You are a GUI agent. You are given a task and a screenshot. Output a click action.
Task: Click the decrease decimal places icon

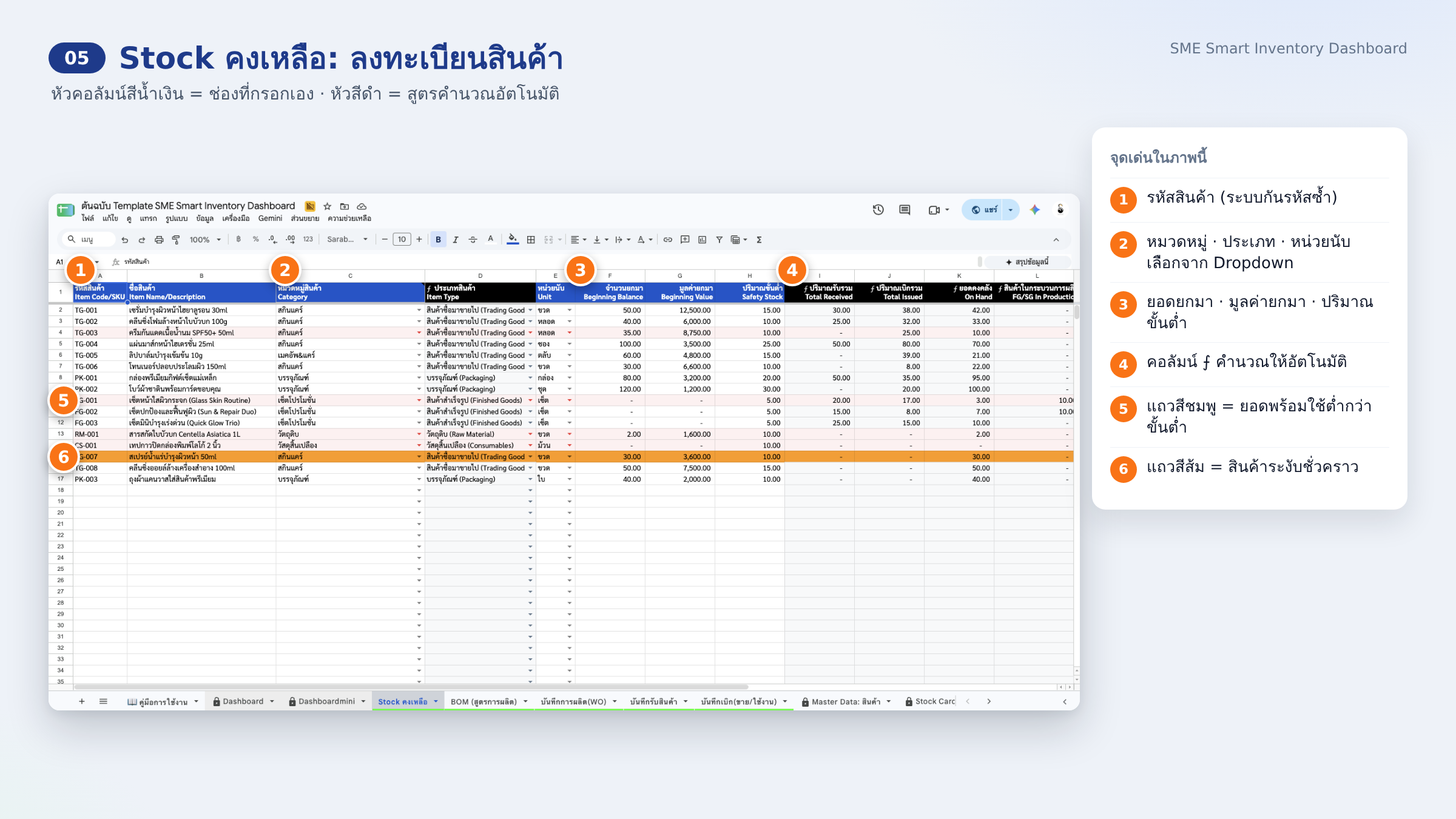coord(273,240)
